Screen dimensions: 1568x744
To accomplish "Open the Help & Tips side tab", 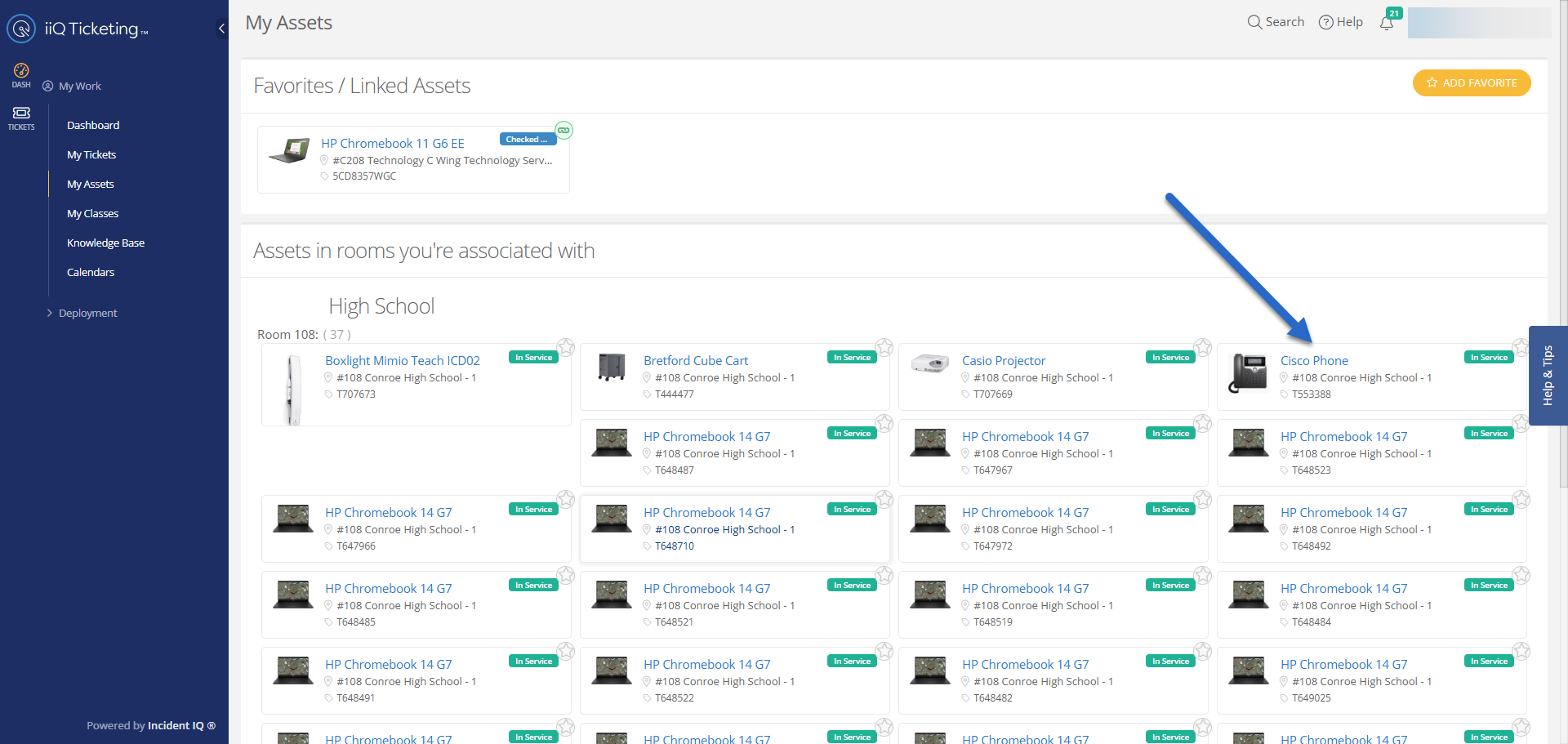I will tap(1548, 376).
